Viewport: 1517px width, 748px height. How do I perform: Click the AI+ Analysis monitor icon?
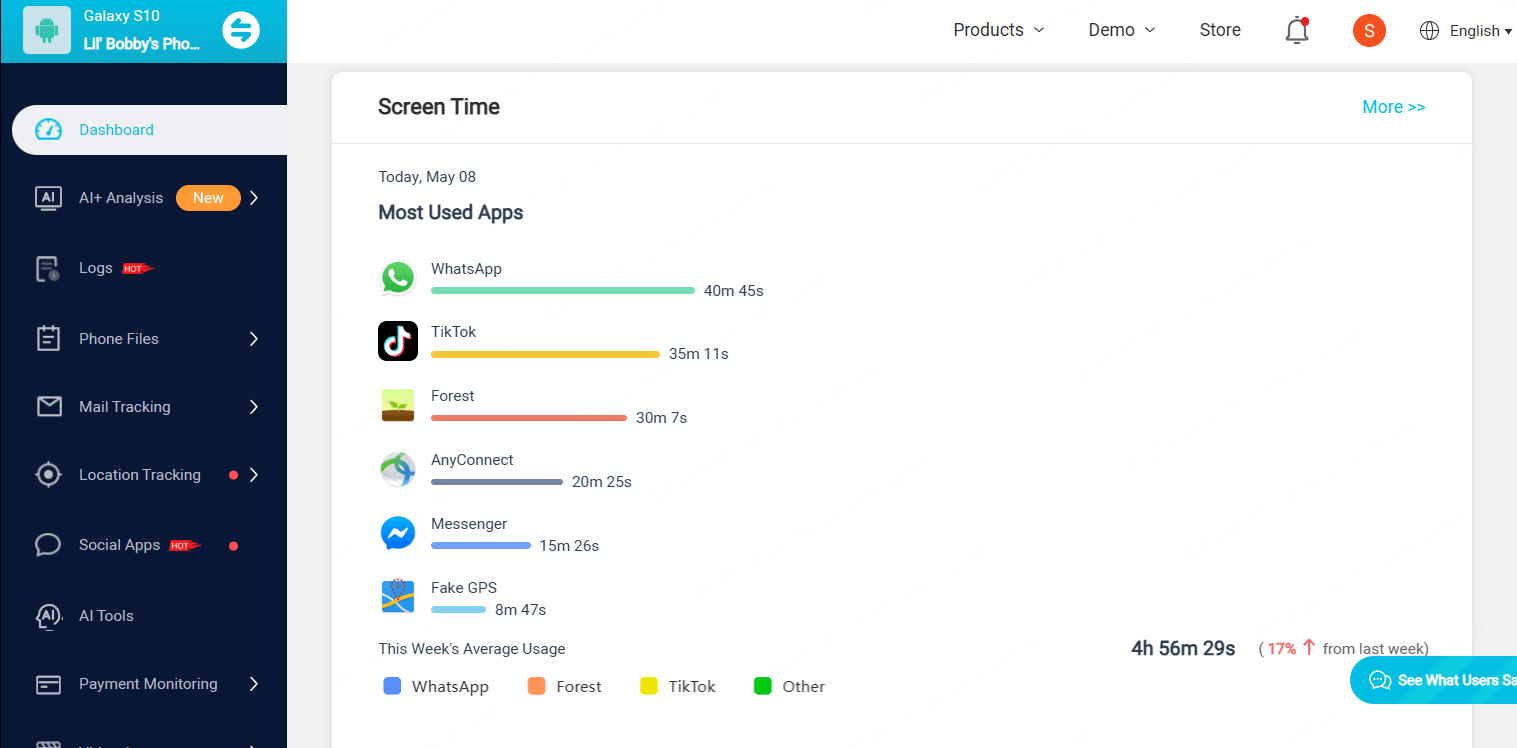click(48, 198)
